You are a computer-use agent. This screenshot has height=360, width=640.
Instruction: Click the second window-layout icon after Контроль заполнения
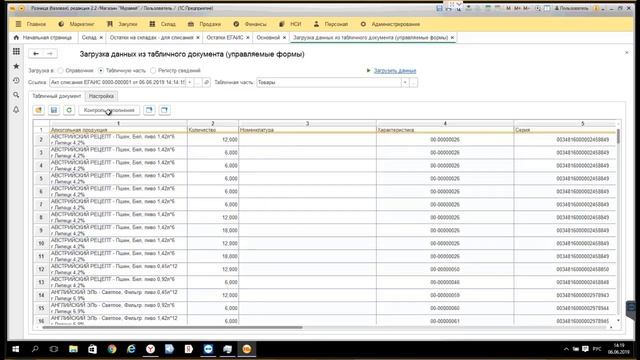click(x=164, y=110)
